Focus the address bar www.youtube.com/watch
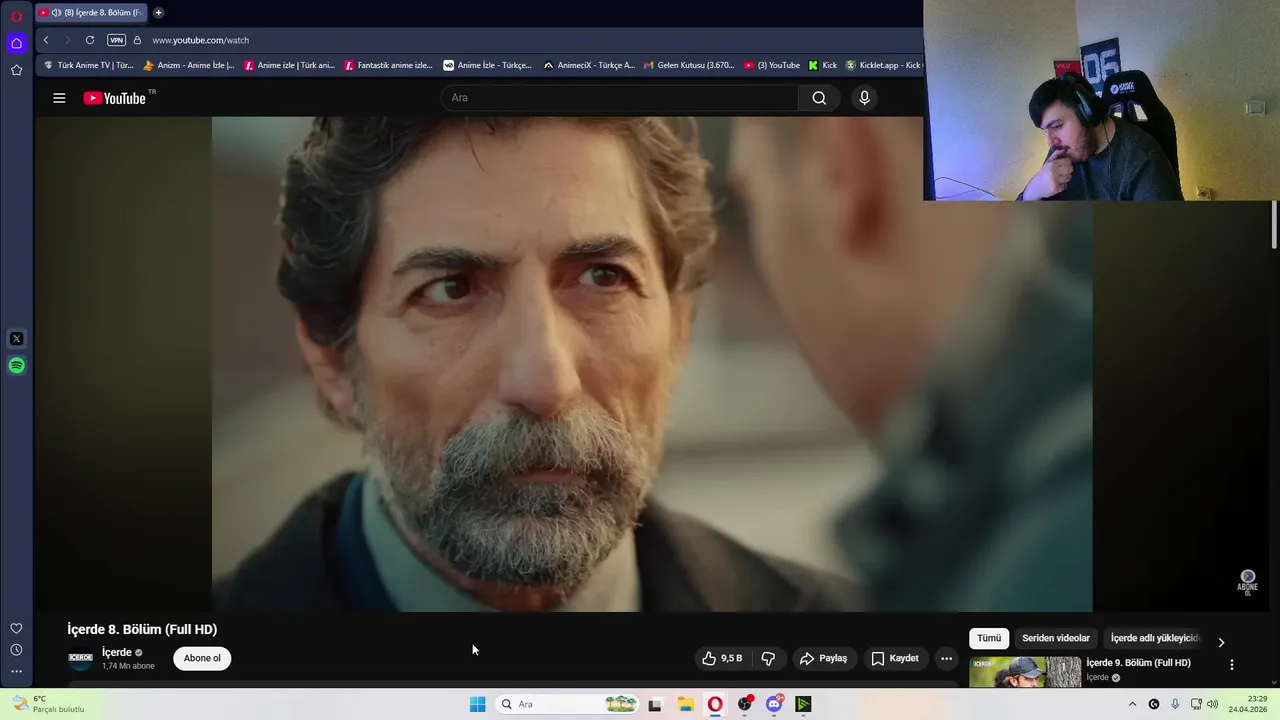The height and width of the screenshot is (720, 1280). coord(200,40)
